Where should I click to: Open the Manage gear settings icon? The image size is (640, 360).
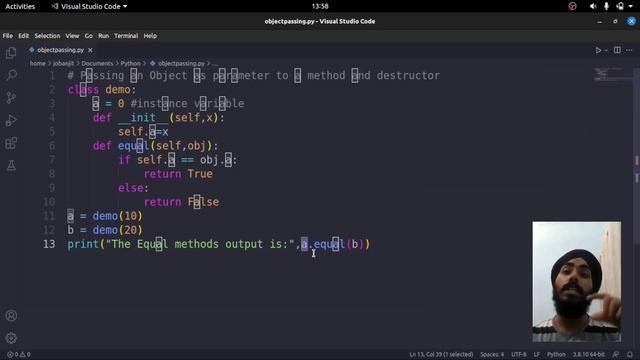pyautogui.click(x=11, y=338)
